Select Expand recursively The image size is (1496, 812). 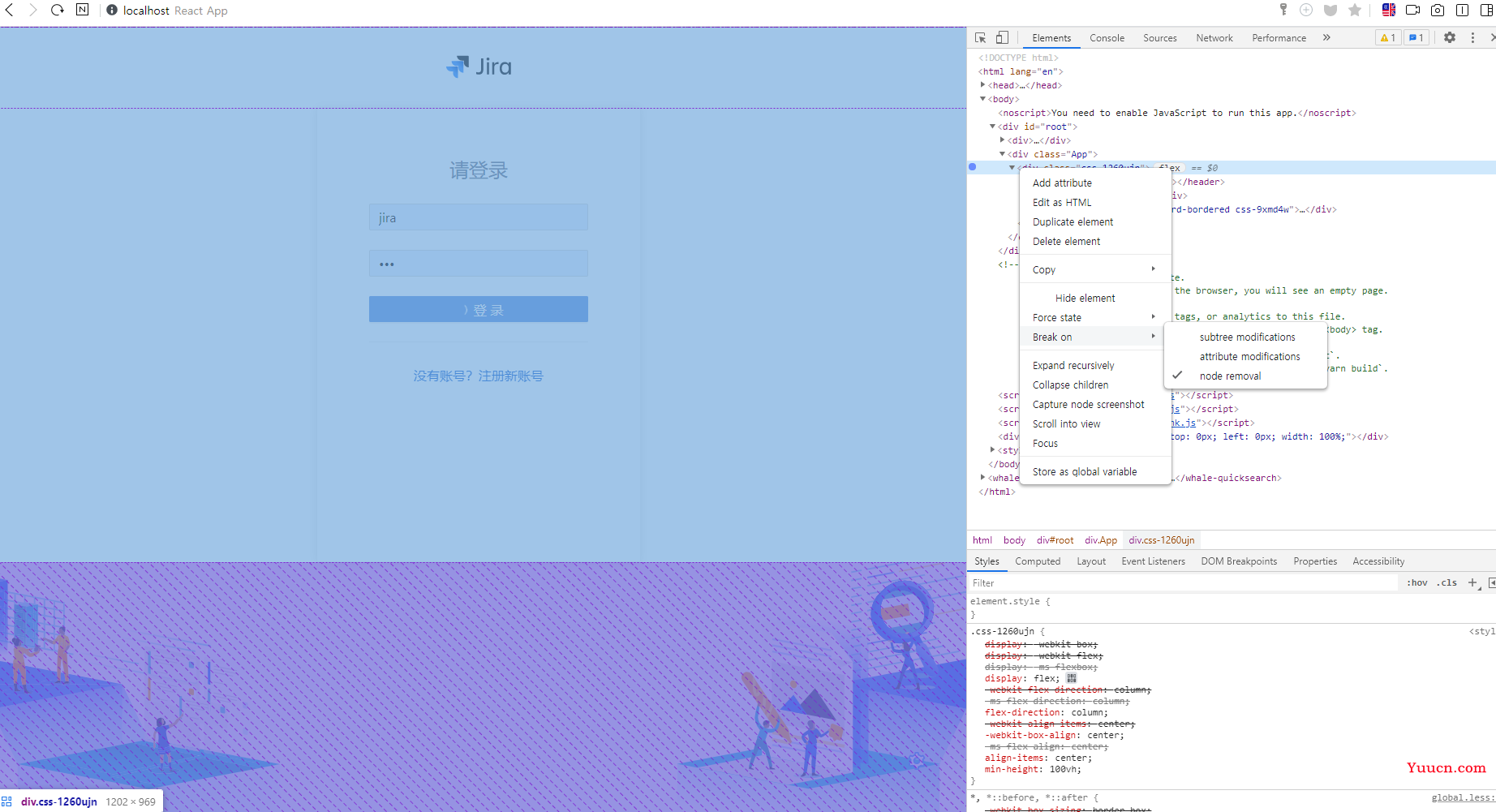[x=1095, y=365]
